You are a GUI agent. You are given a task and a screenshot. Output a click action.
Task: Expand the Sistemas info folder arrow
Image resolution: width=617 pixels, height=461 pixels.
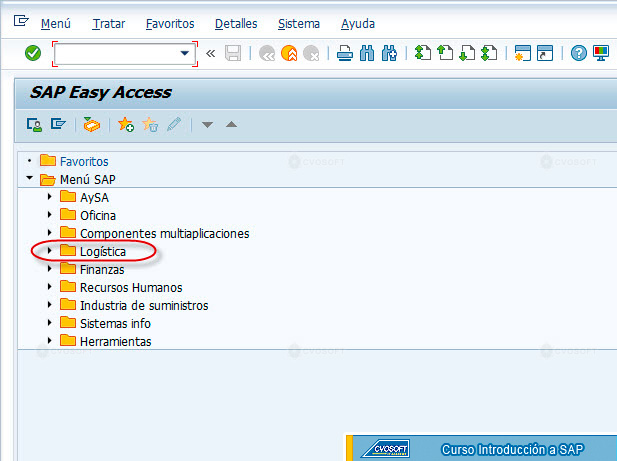click(x=50, y=323)
